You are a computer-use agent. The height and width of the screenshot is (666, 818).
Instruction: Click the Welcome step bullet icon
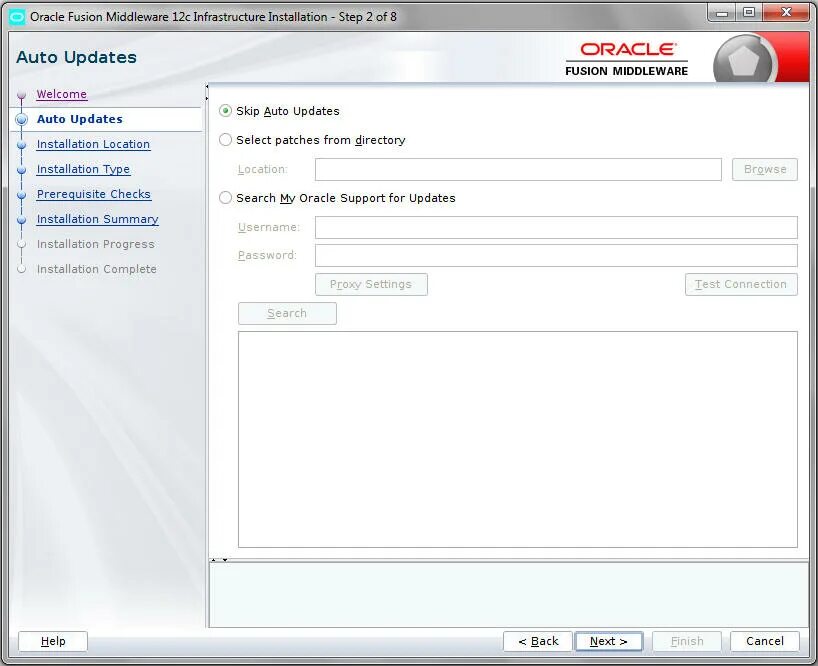[21, 95]
